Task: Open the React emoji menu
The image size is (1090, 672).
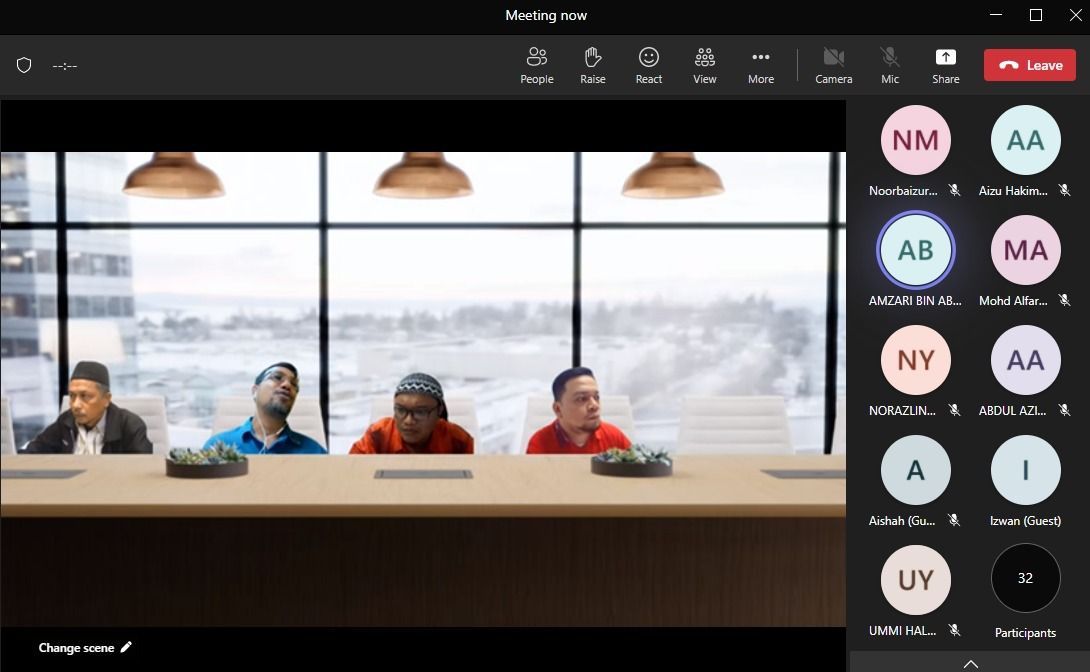Action: (x=649, y=65)
